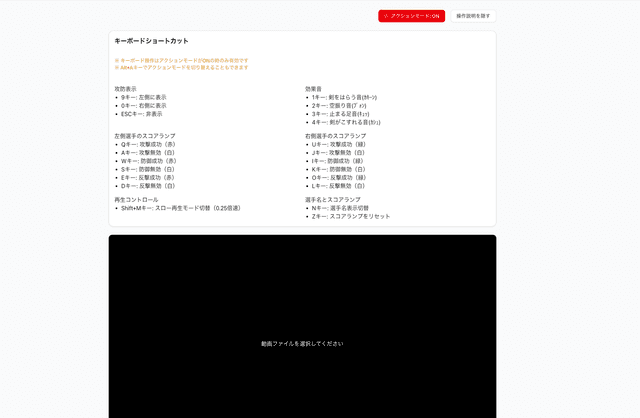Click the 効果音 section heading
The width and height of the screenshot is (640, 418).
point(313,89)
